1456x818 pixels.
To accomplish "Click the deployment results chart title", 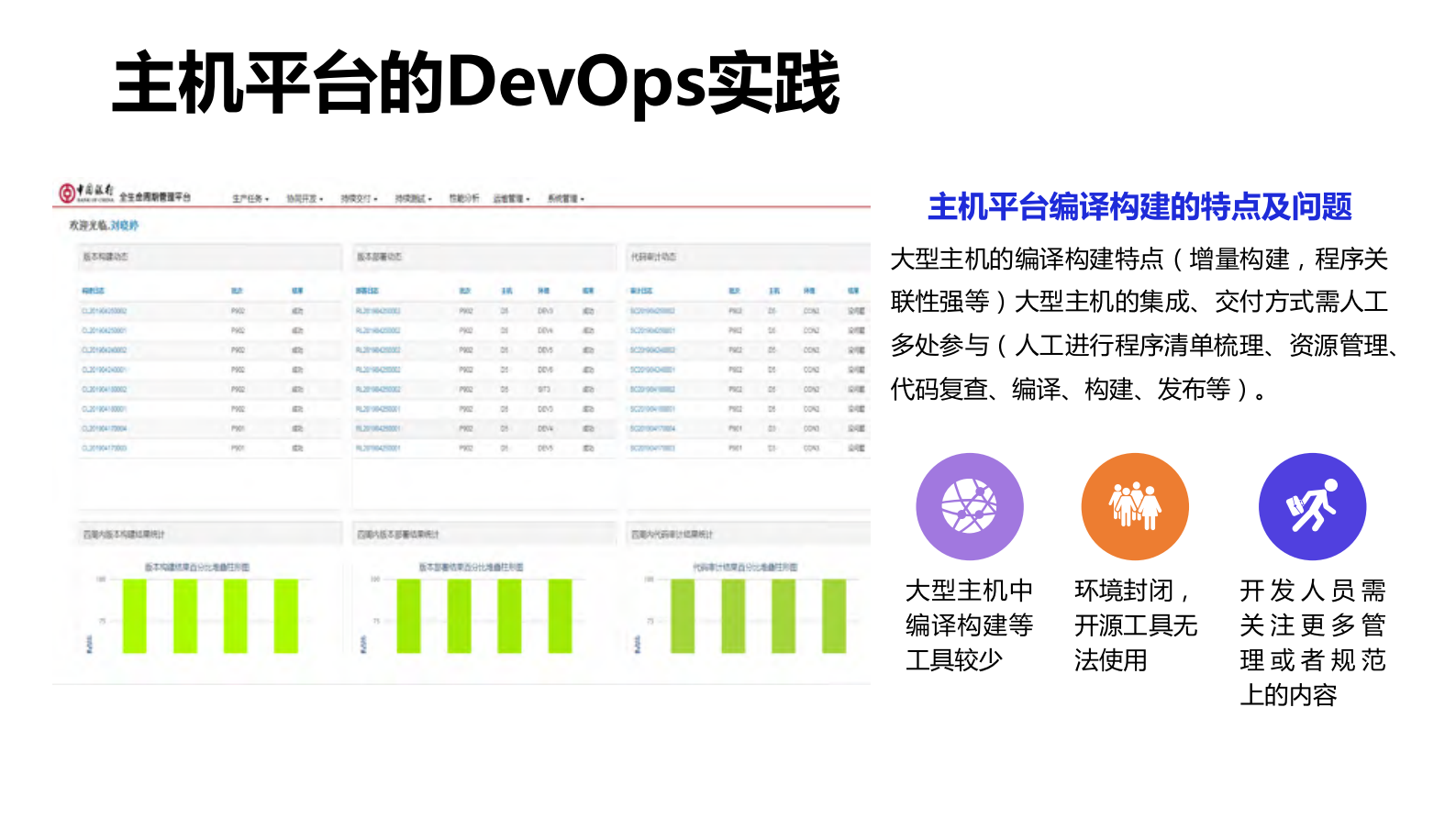I will tap(472, 568).
